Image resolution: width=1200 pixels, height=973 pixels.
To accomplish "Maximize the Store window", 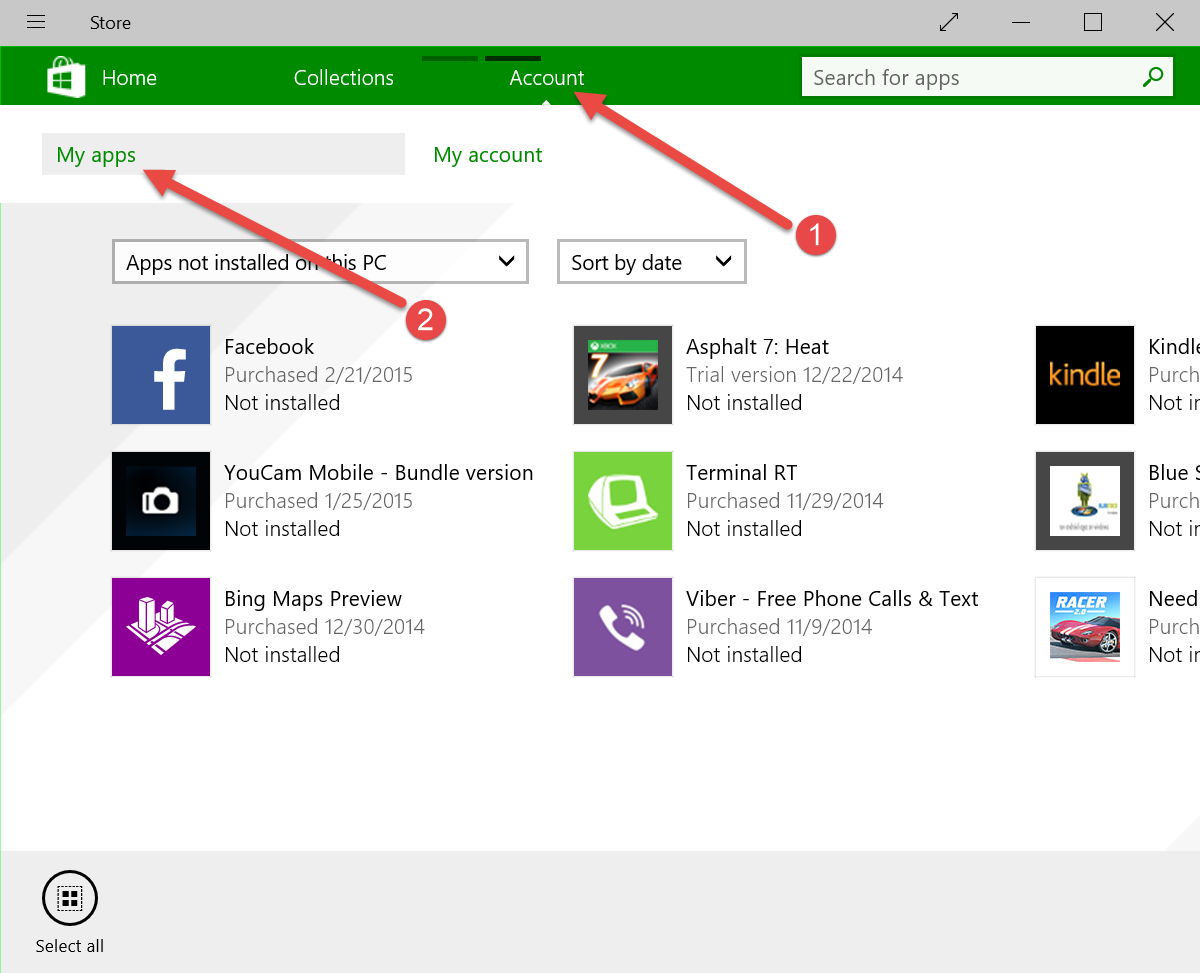I will 1093,22.
